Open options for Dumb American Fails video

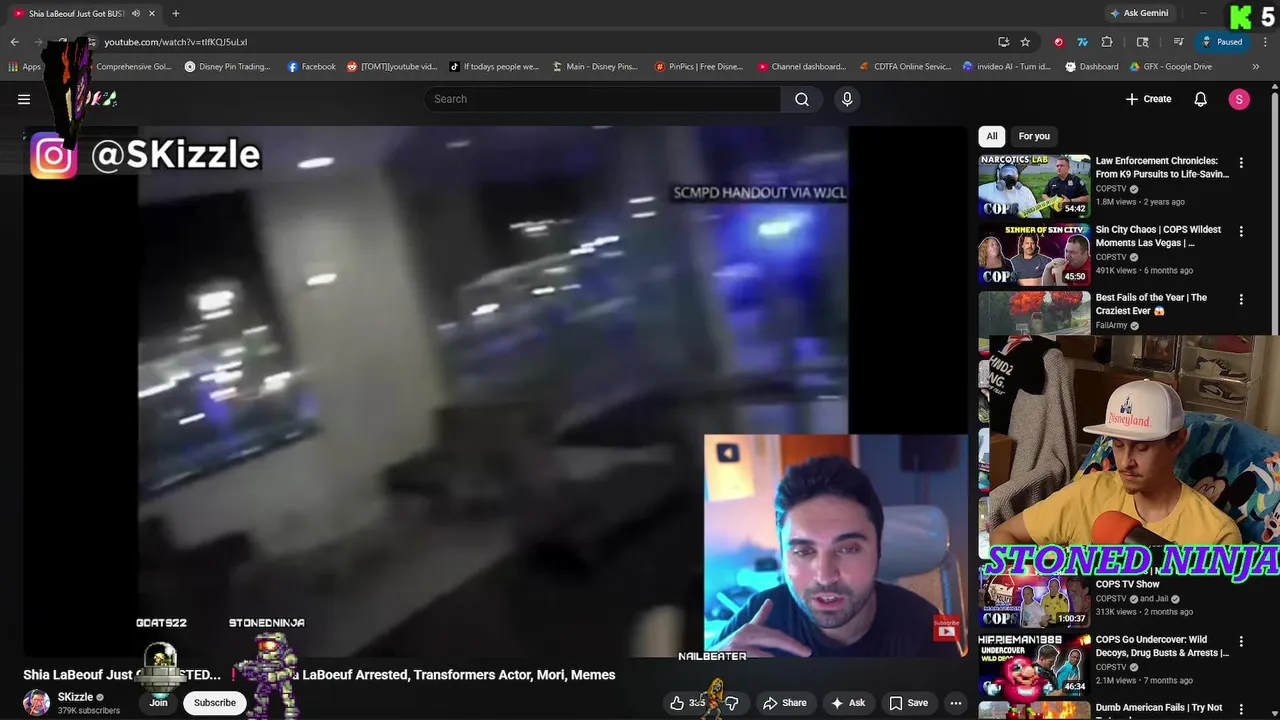click(1241, 710)
